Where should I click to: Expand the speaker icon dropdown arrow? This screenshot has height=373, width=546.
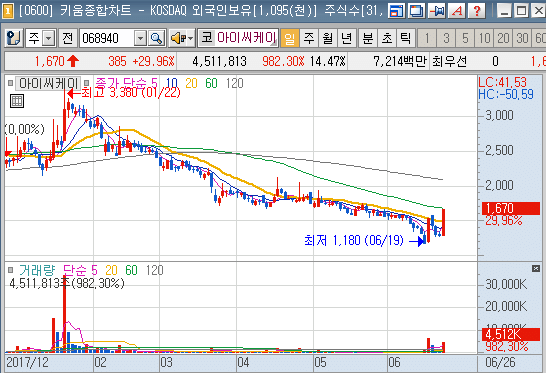coord(190,38)
